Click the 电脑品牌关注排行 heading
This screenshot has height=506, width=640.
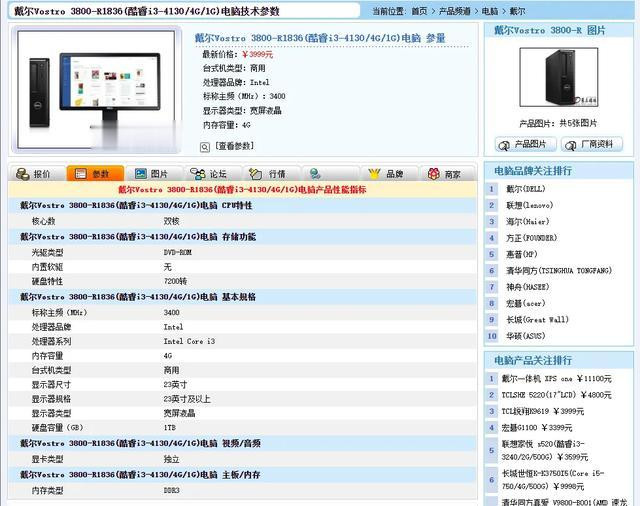pyautogui.click(x=533, y=171)
